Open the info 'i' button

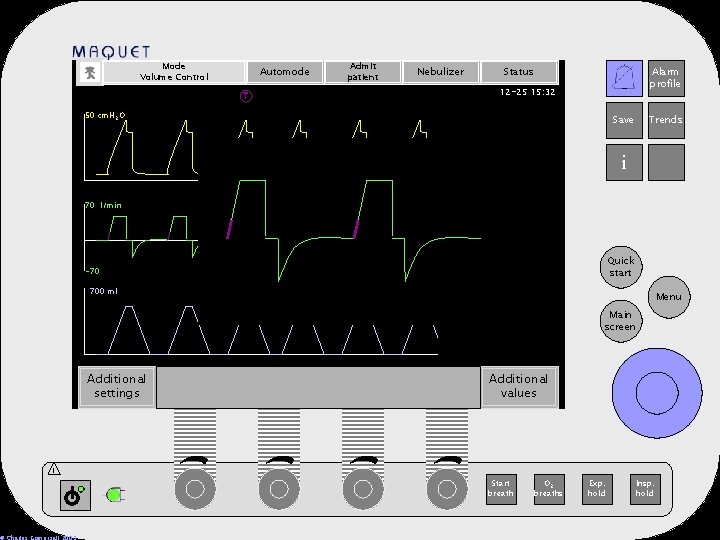(624, 163)
